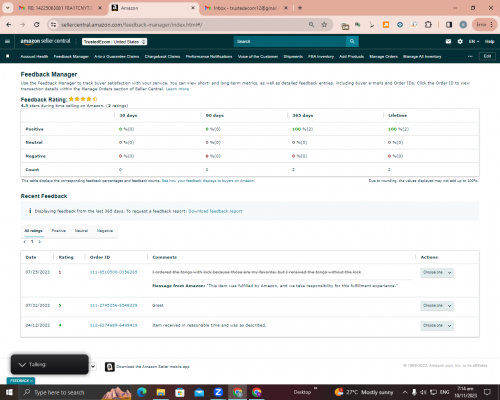The width and height of the screenshot is (500, 400).
Task: Open the Windows Start menu
Action: click(x=9, y=392)
